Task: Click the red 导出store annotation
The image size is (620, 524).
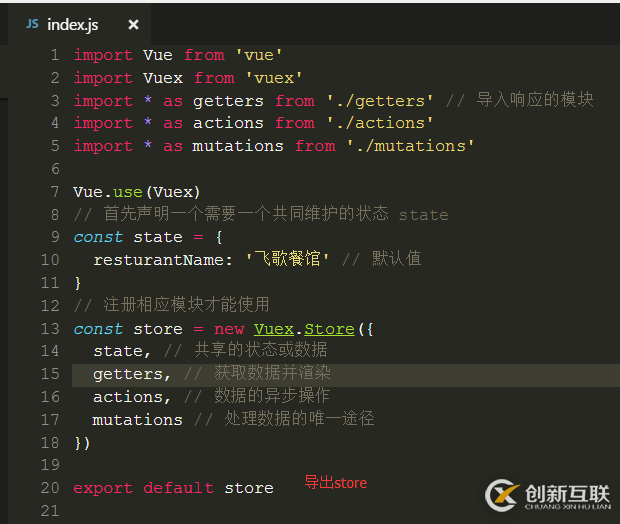Action: coord(336,483)
